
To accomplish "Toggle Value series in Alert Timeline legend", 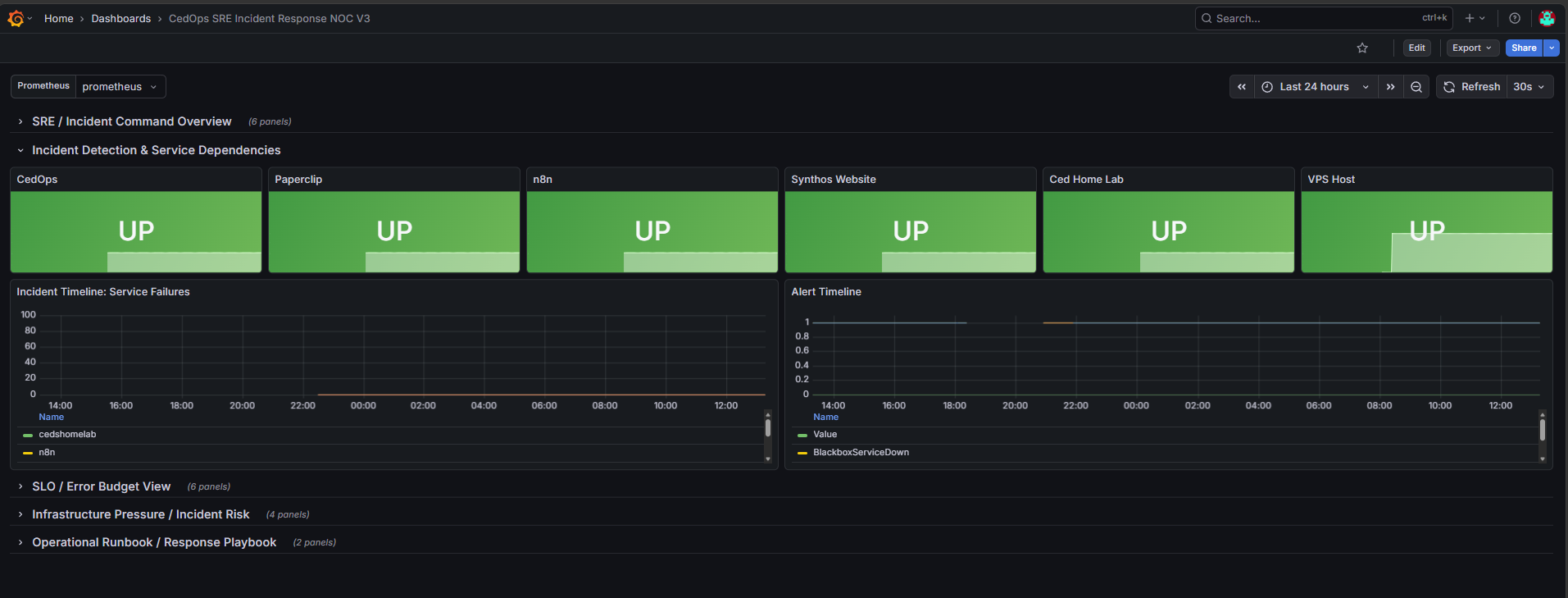I will tap(825, 435).
